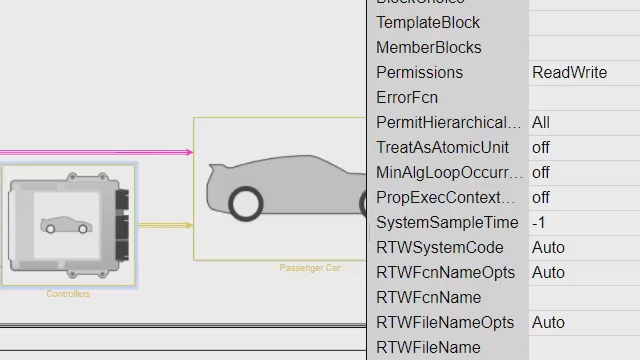The height and width of the screenshot is (360, 640).
Task: Click the SystemSampleTime property name
Action: pyautogui.click(x=447, y=223)
